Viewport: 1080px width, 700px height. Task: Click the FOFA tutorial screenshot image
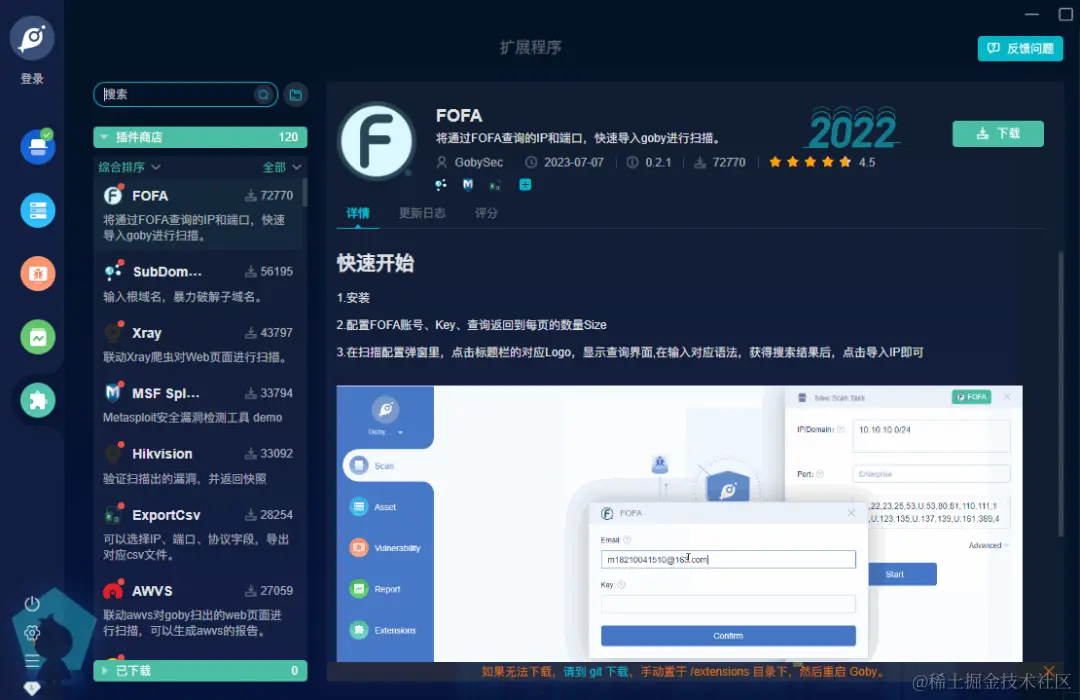[x=679, y=524]
